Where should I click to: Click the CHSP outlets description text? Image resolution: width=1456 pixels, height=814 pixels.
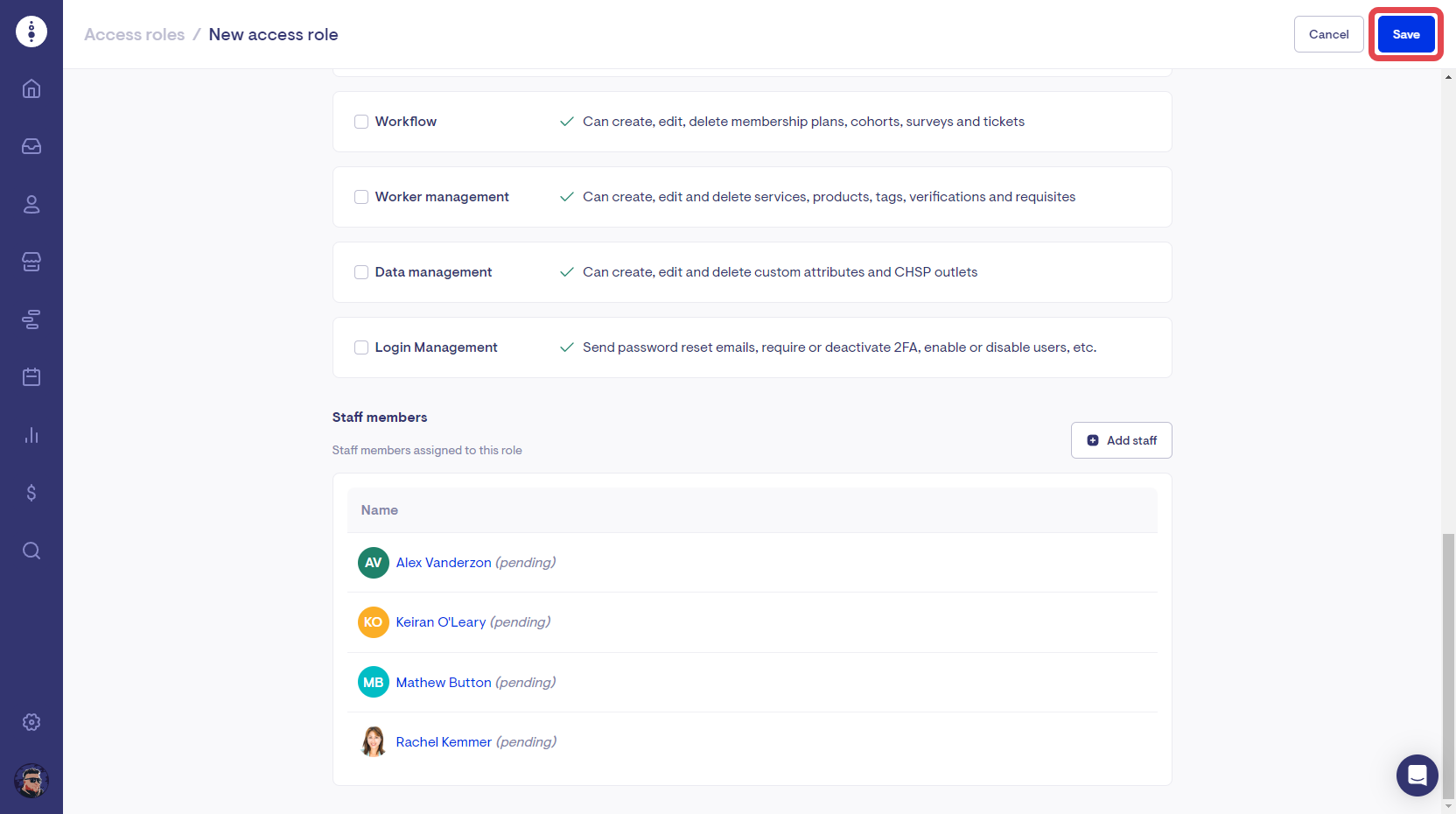[x=780, y=272]
